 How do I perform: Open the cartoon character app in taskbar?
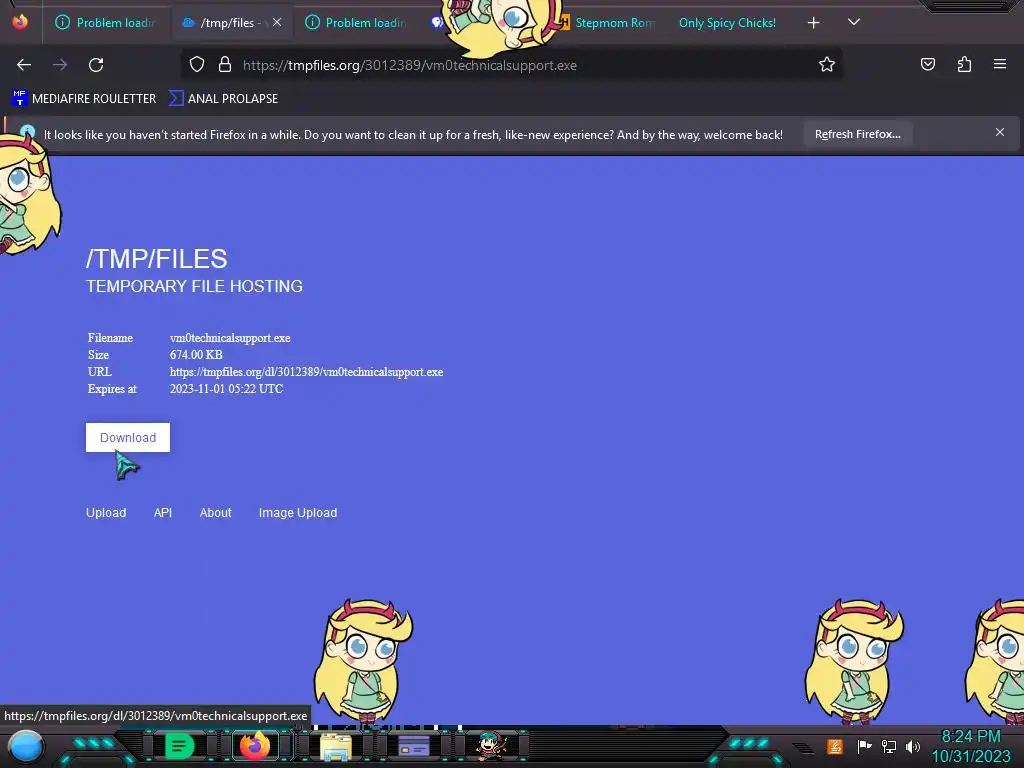click(491, 746)
